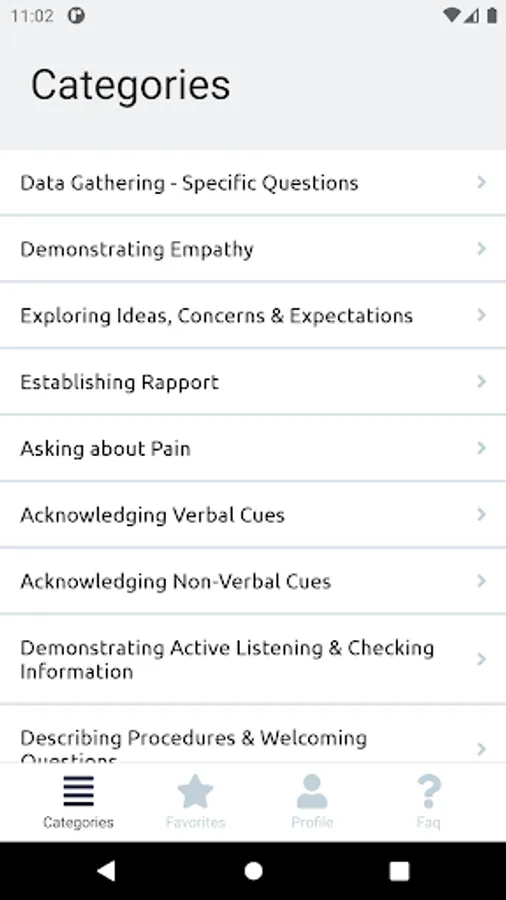506x900 pixels.
Task: Tap the recent apps square button
Action: [399, 871]
